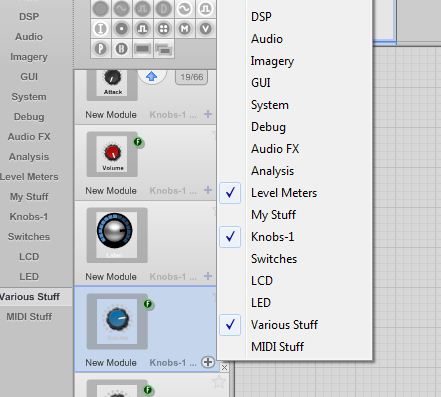Expand plus next to Volume module's Knobs-1 tag
This screenshot has height=397, width=441.
tap(208, 190)
